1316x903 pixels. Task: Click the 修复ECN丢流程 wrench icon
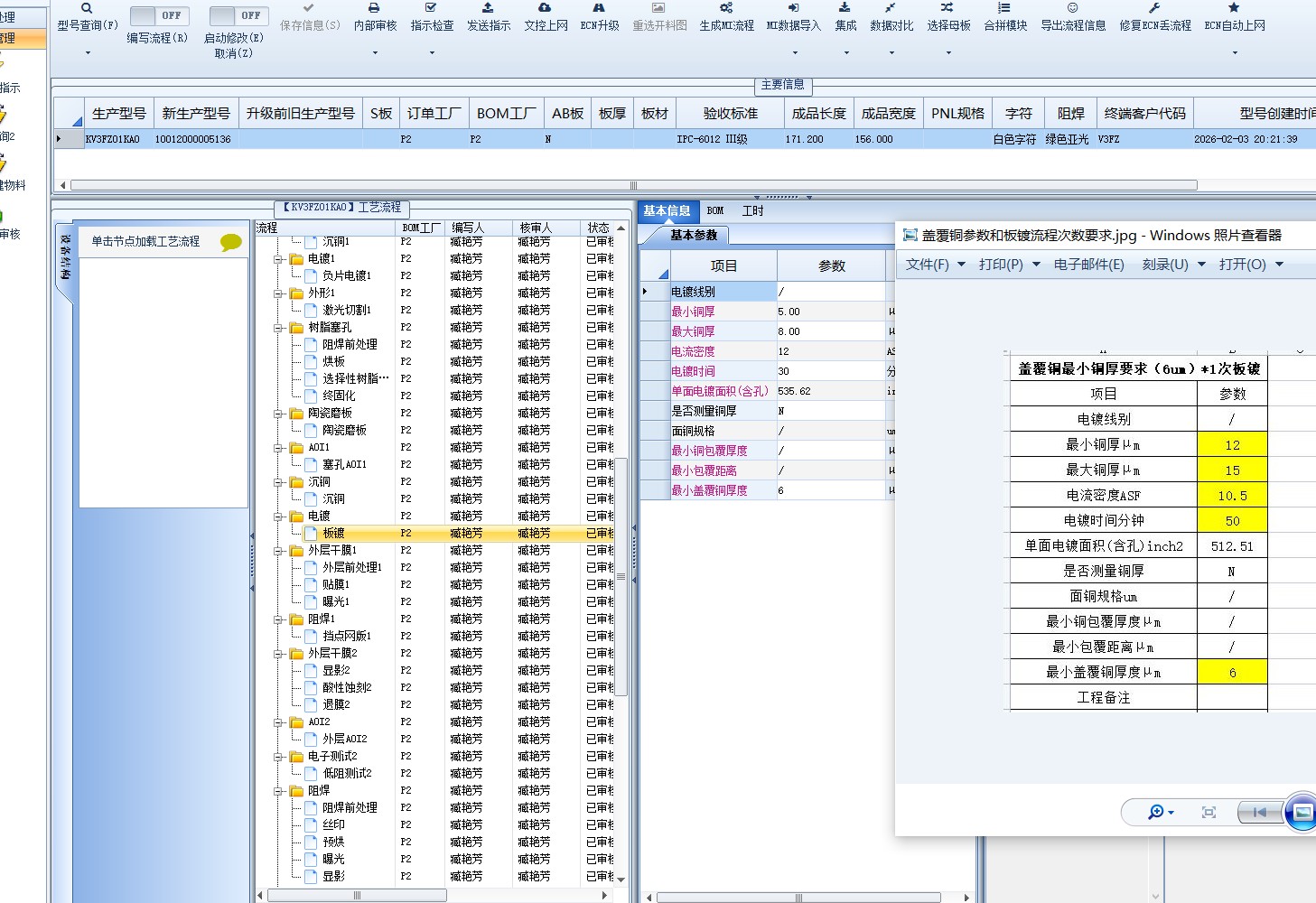coord(1154,7)
